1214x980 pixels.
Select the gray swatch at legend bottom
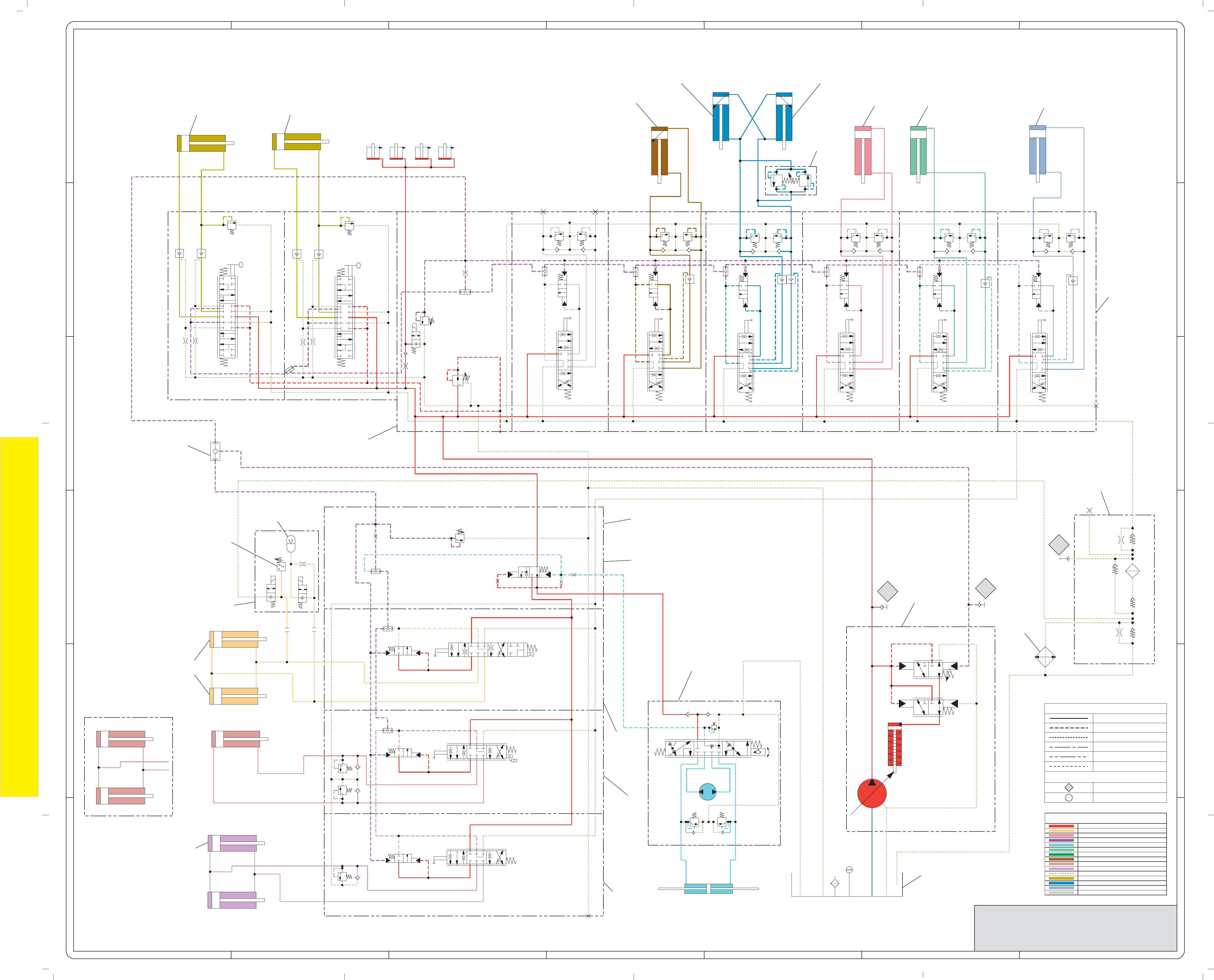click(x=1061, y=892)
